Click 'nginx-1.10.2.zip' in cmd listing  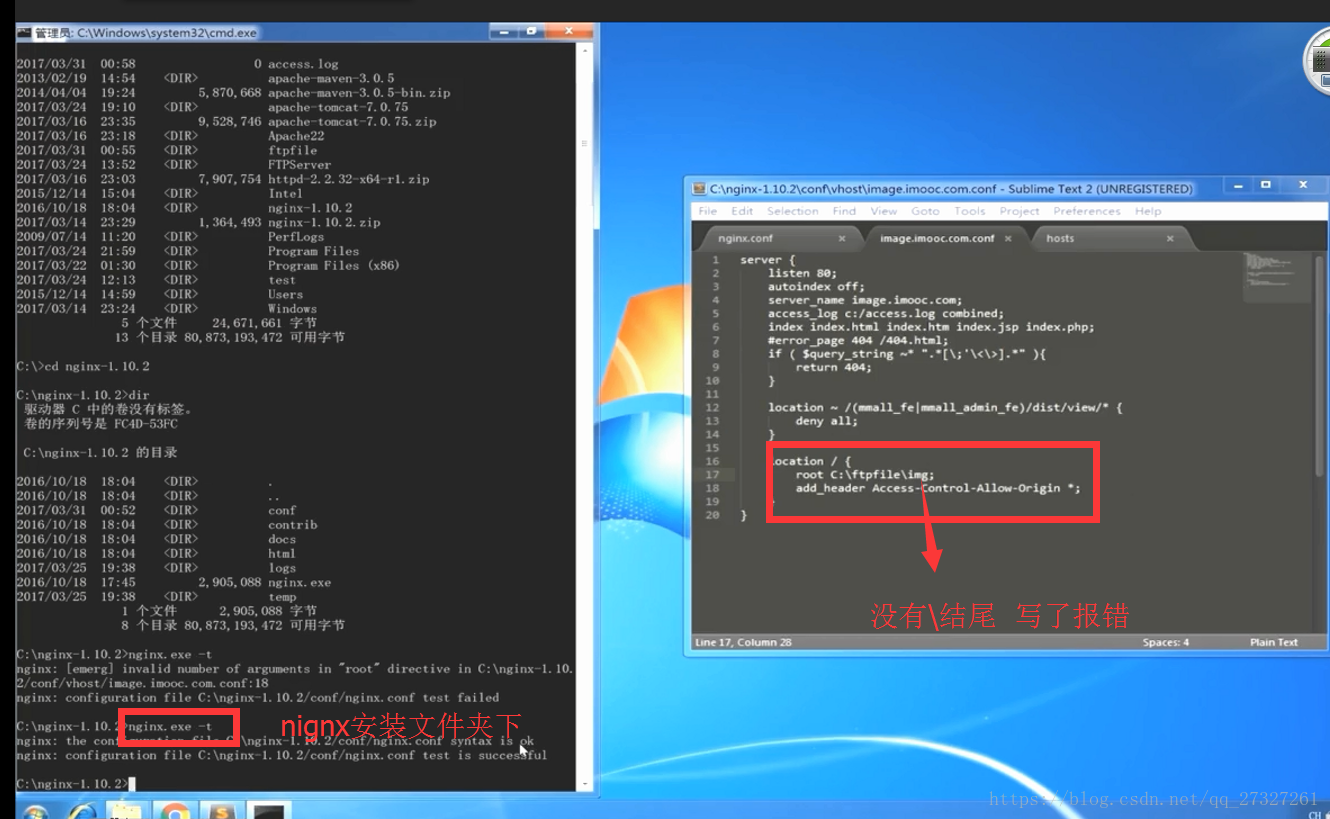point(324,222)
